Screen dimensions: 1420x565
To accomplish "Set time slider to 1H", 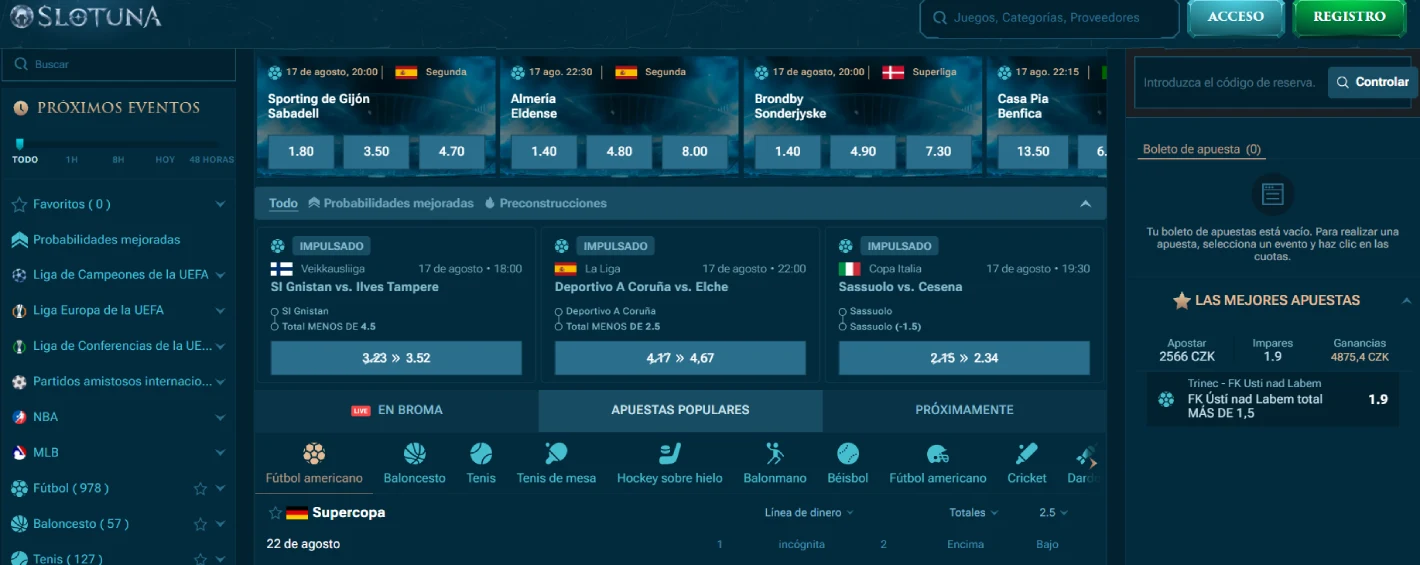I will coord(72,160).
